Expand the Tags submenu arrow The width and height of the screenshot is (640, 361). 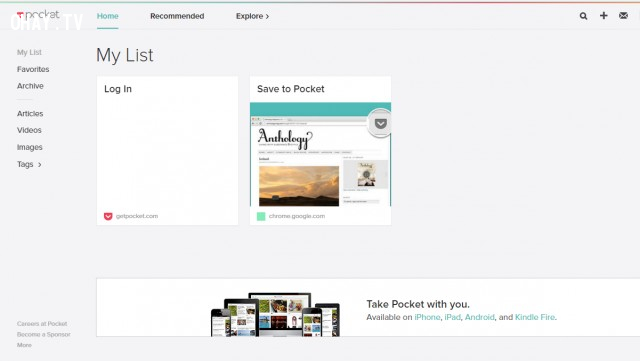pyautogui.click(x=40, y=165)
